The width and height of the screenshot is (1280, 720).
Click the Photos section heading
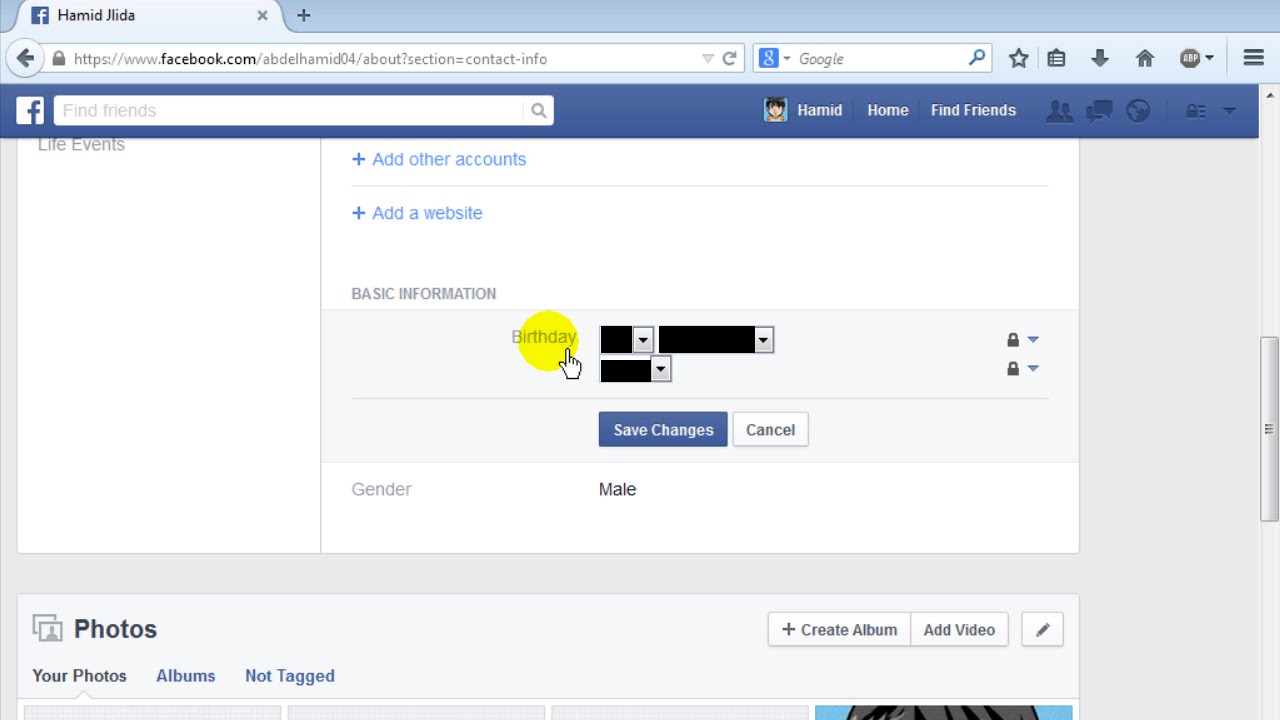tap(115, 629)
